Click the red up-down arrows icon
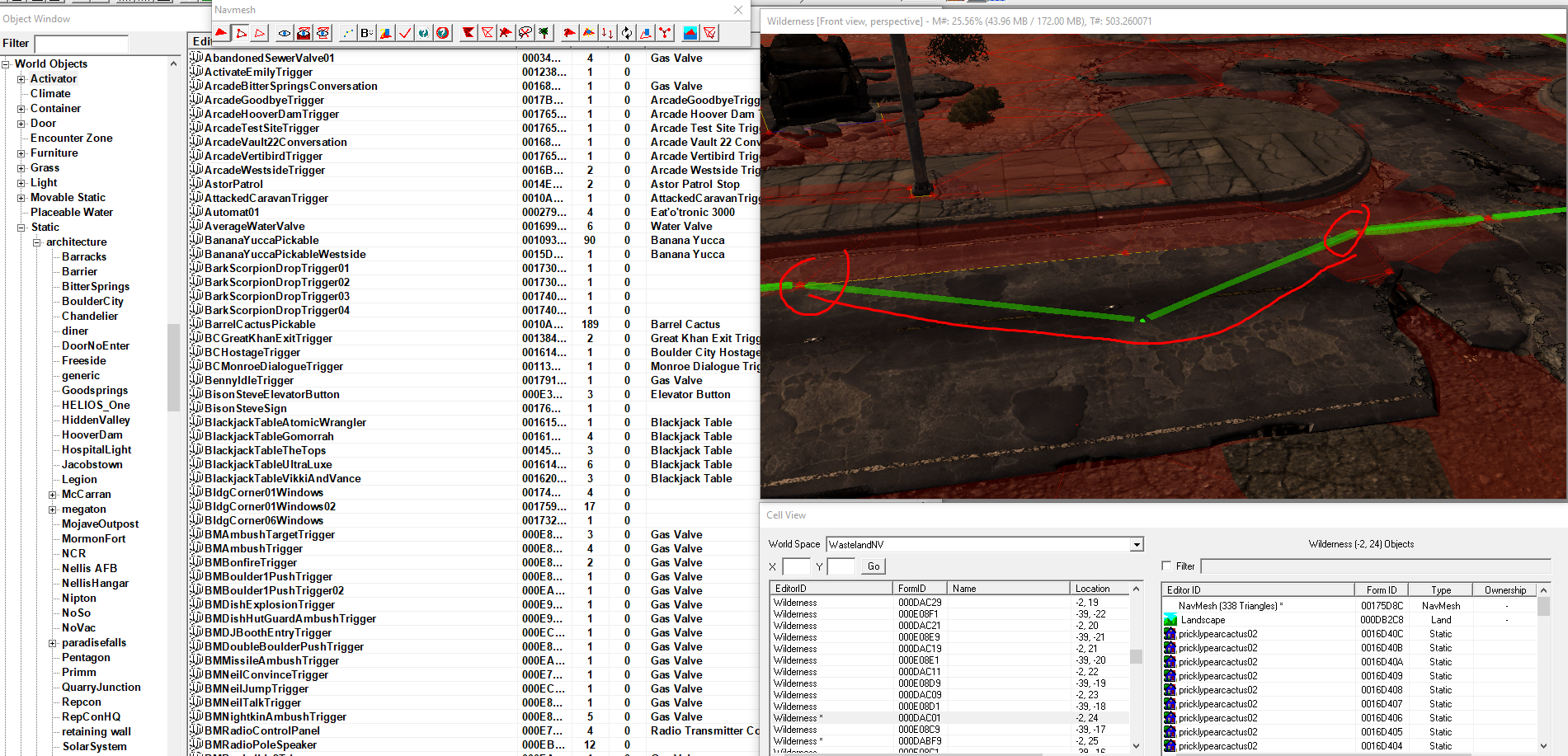 (607, 33)
